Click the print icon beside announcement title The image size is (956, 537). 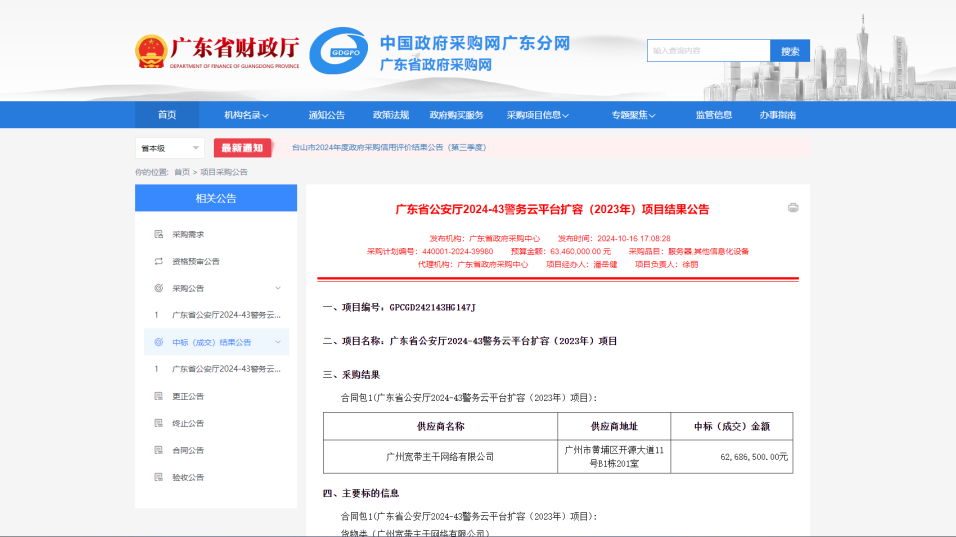(x=793, y=208)
